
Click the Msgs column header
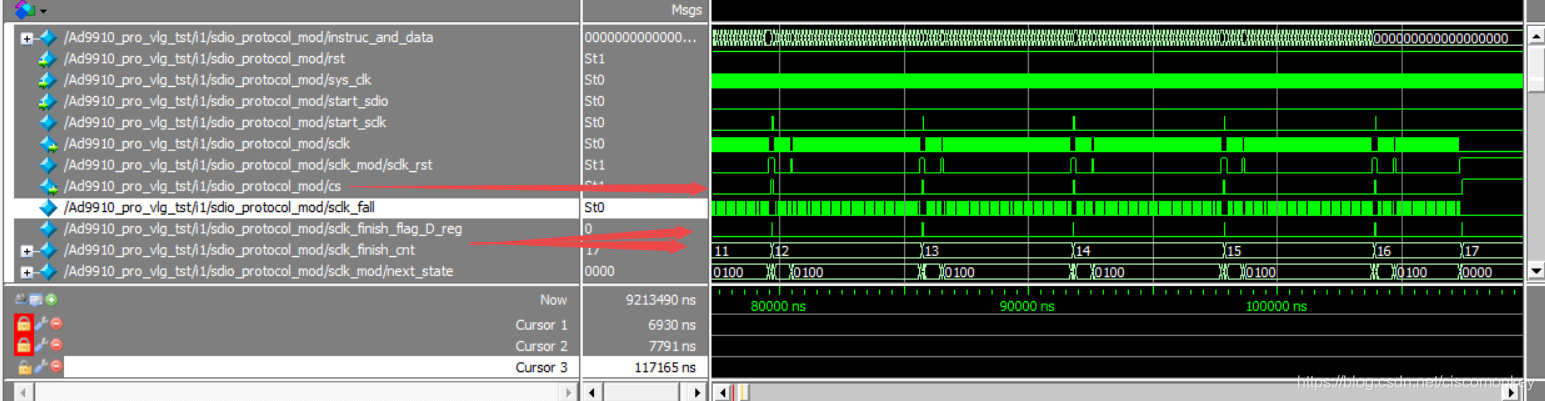[687, 9]
